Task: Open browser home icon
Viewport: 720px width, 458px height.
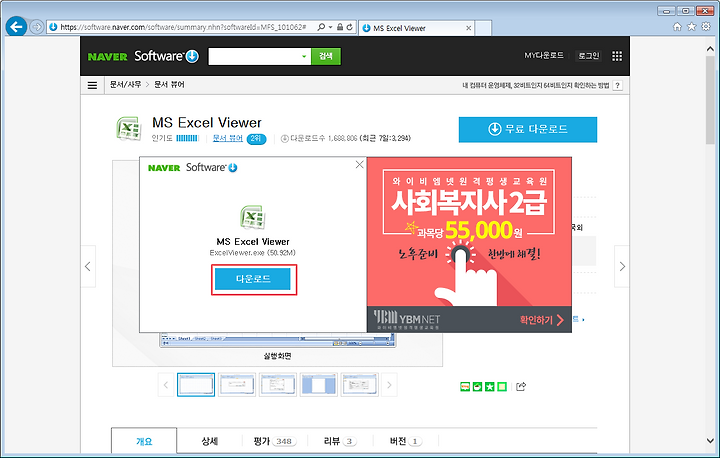Action: [677, 27]
